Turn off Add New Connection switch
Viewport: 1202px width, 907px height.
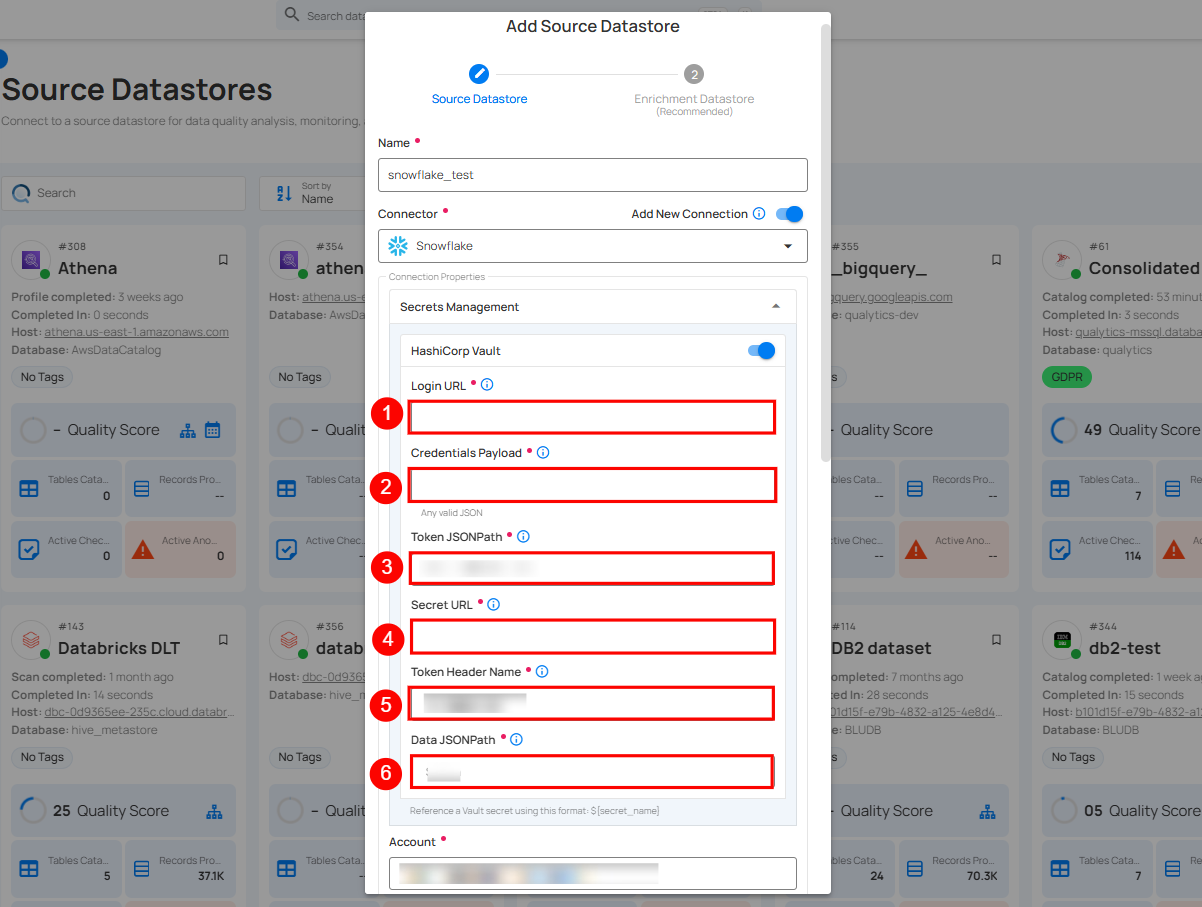[x=789, y=214]
